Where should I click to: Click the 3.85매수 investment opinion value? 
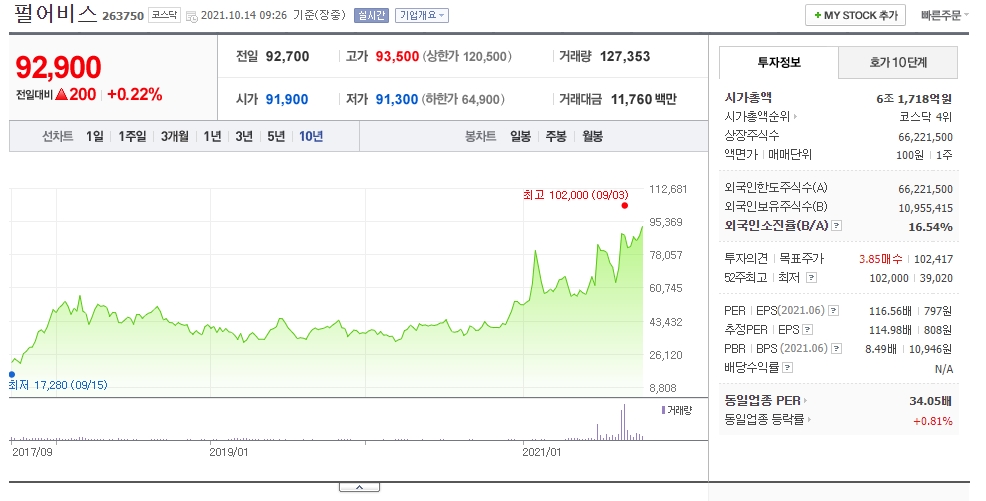(x=880, y=258)
